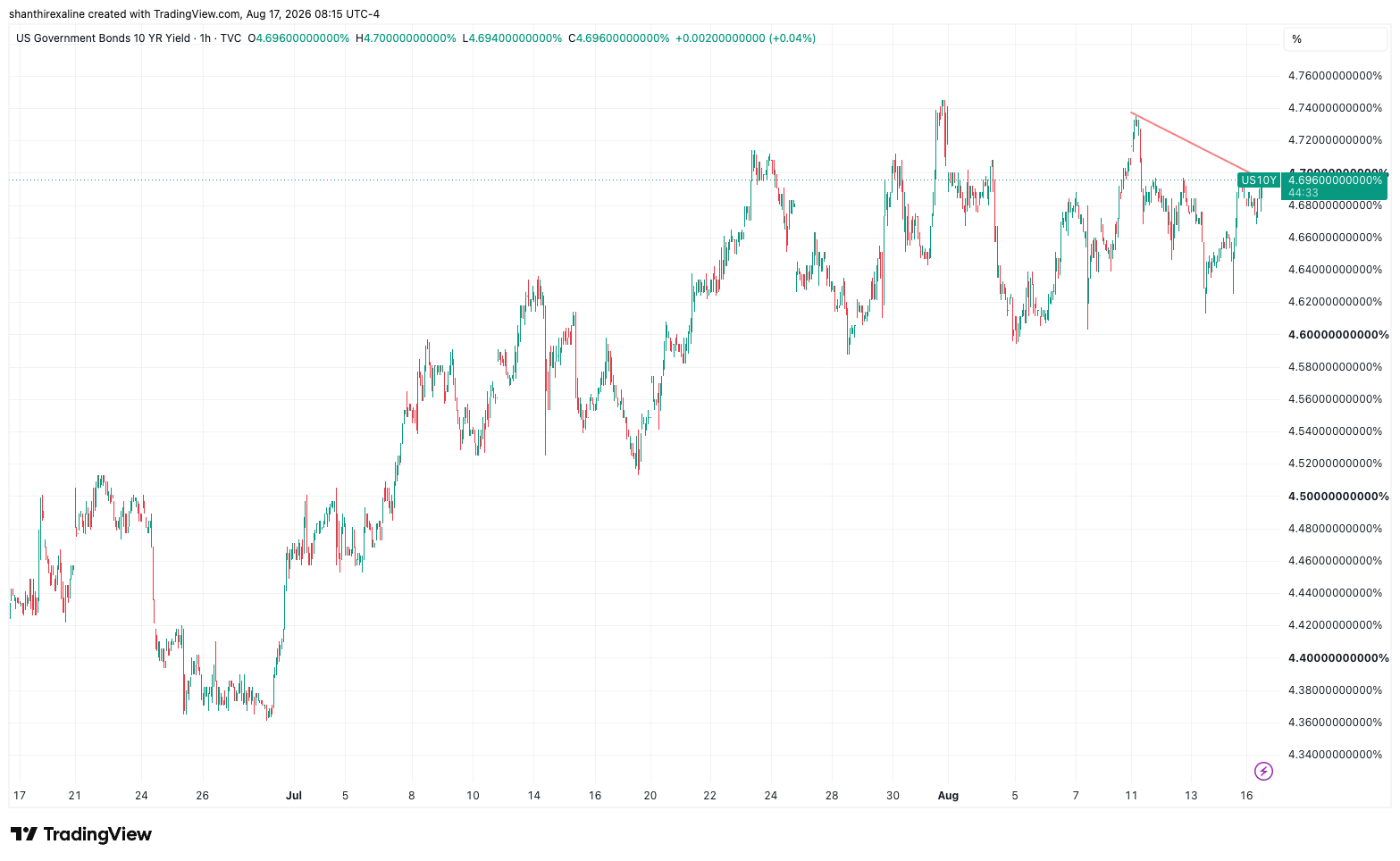Image resolution: width=1400 pixels, height=861 pixels.
Task: Click the chart title US Government Bonds 10 YR Yield
Action: click(104, 38)
